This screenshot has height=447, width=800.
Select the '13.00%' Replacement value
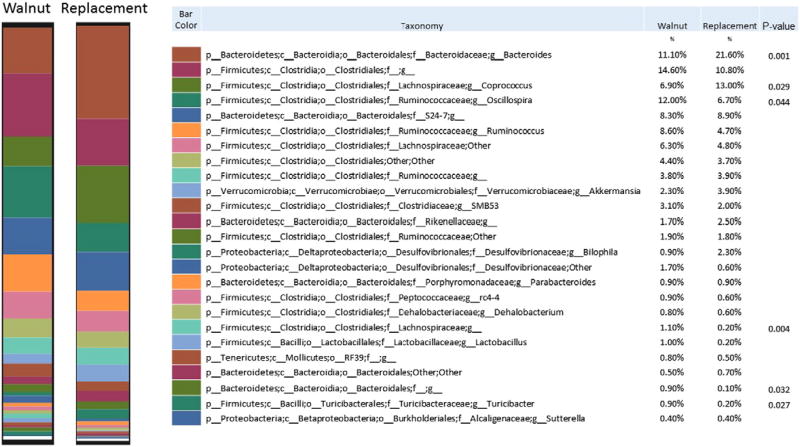pyautogui.click(x=730, y=85)
